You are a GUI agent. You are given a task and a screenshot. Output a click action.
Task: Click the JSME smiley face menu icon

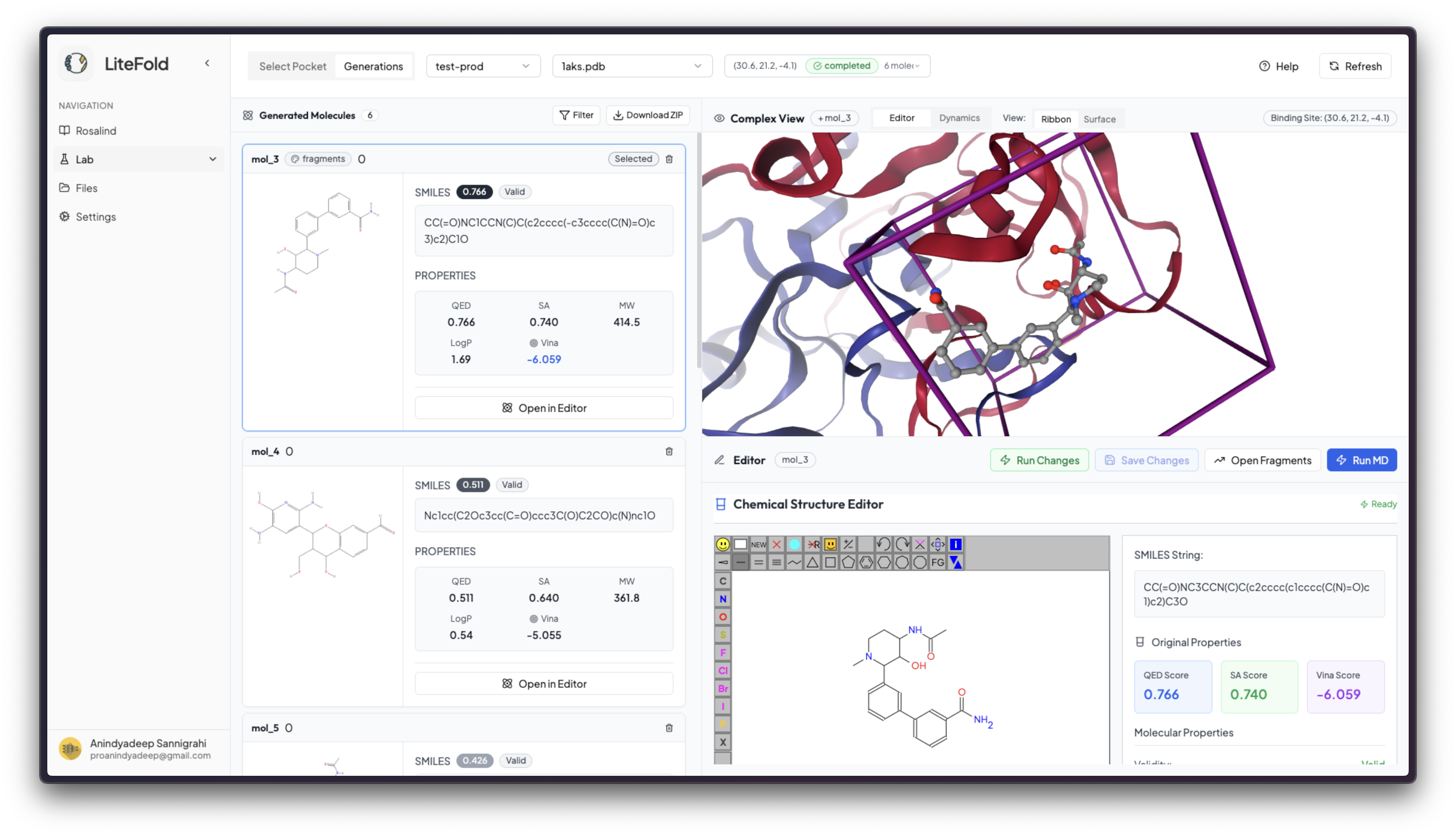[723, 544]
